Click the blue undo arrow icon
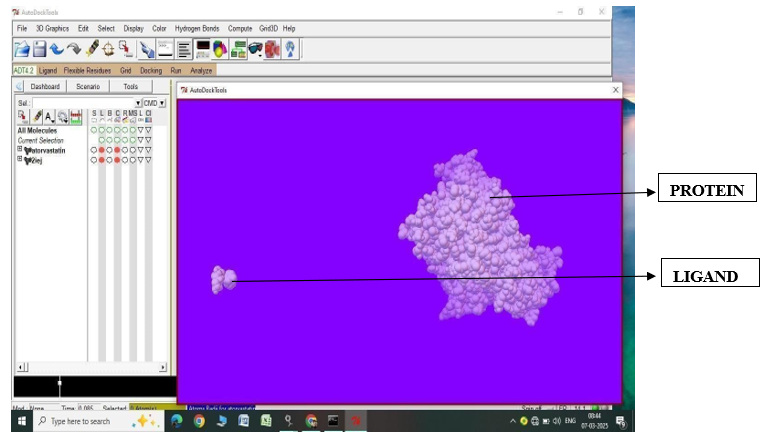Viewport: 763px width, 439px height. click(57, 48)
